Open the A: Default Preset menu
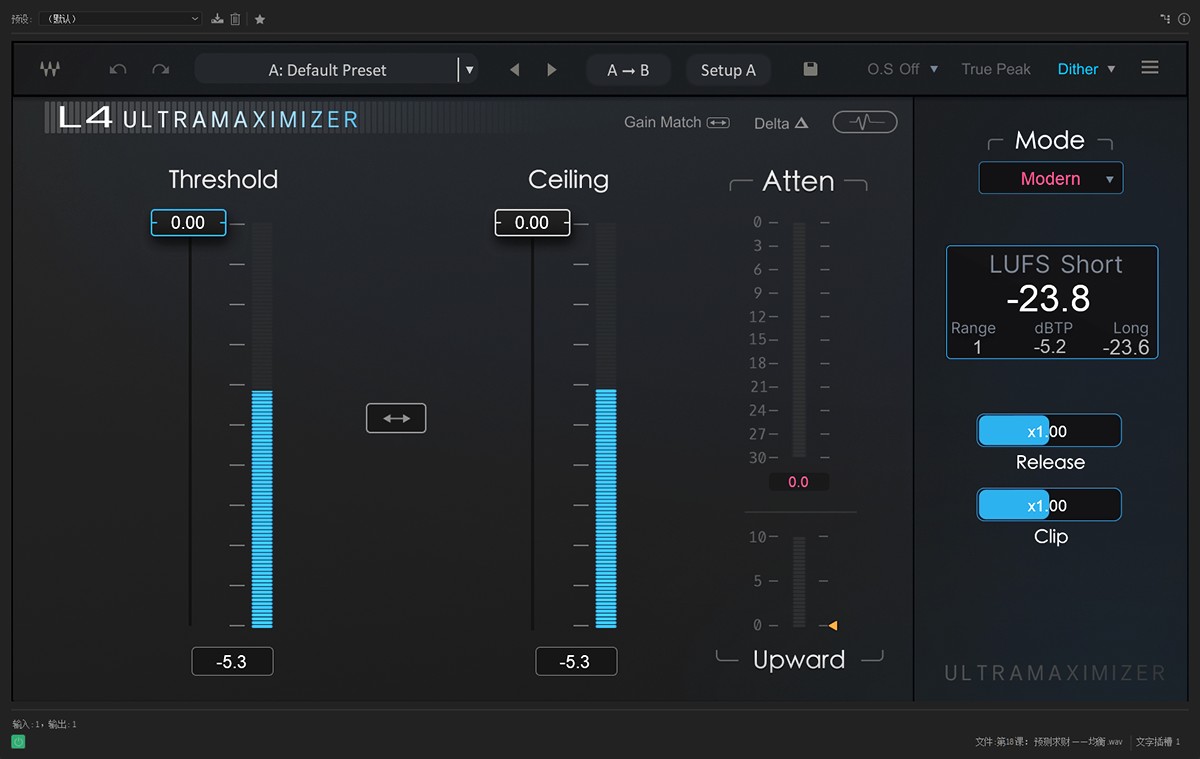 click(x=328, y=70)
